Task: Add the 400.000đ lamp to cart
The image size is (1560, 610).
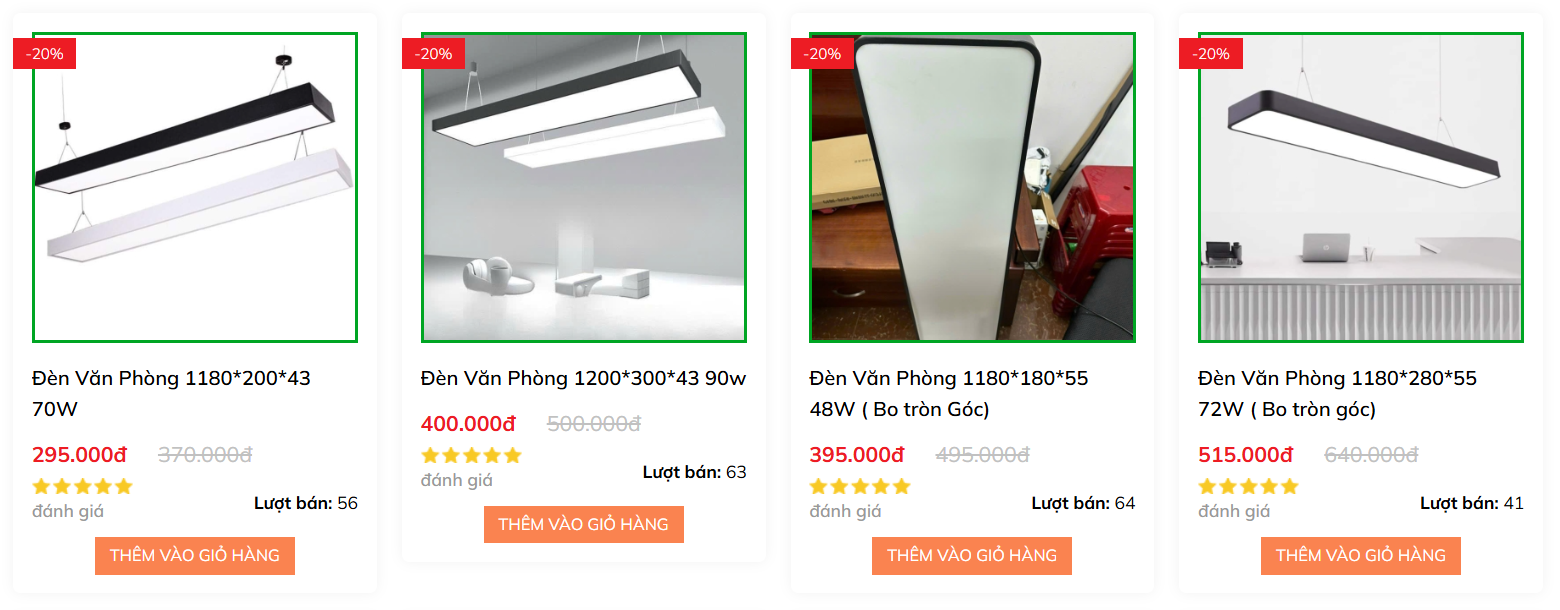Action: point(584,525)
